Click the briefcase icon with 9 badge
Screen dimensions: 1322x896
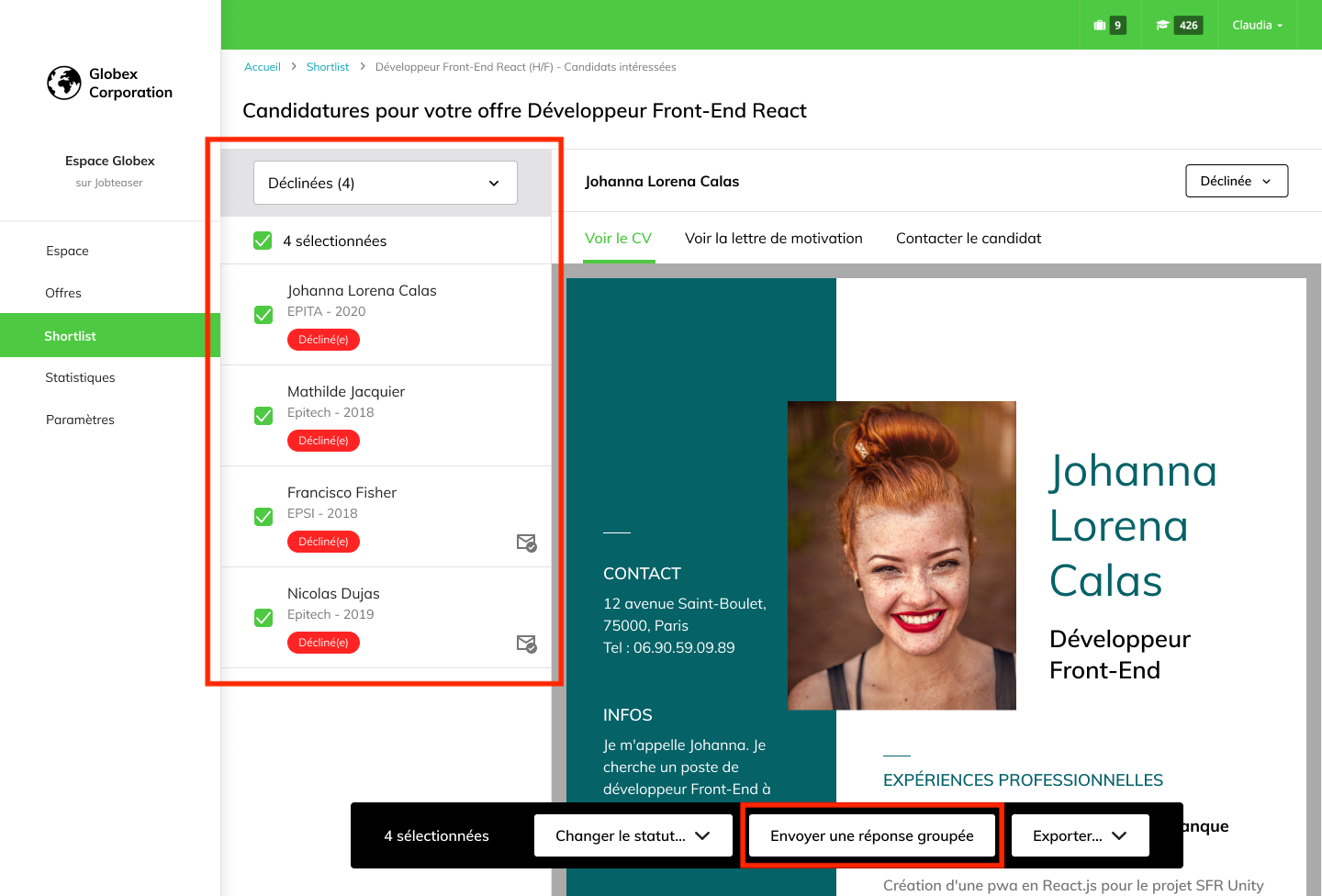click(1100, 26)
